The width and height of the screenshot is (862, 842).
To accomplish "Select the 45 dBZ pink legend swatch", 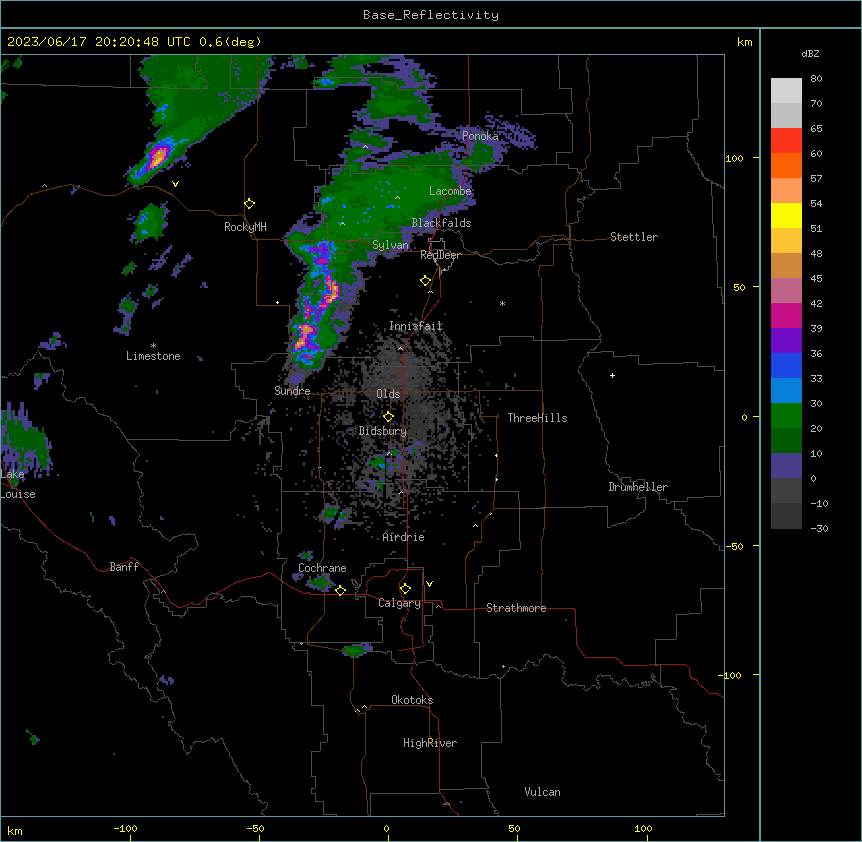I will (786, 291).
